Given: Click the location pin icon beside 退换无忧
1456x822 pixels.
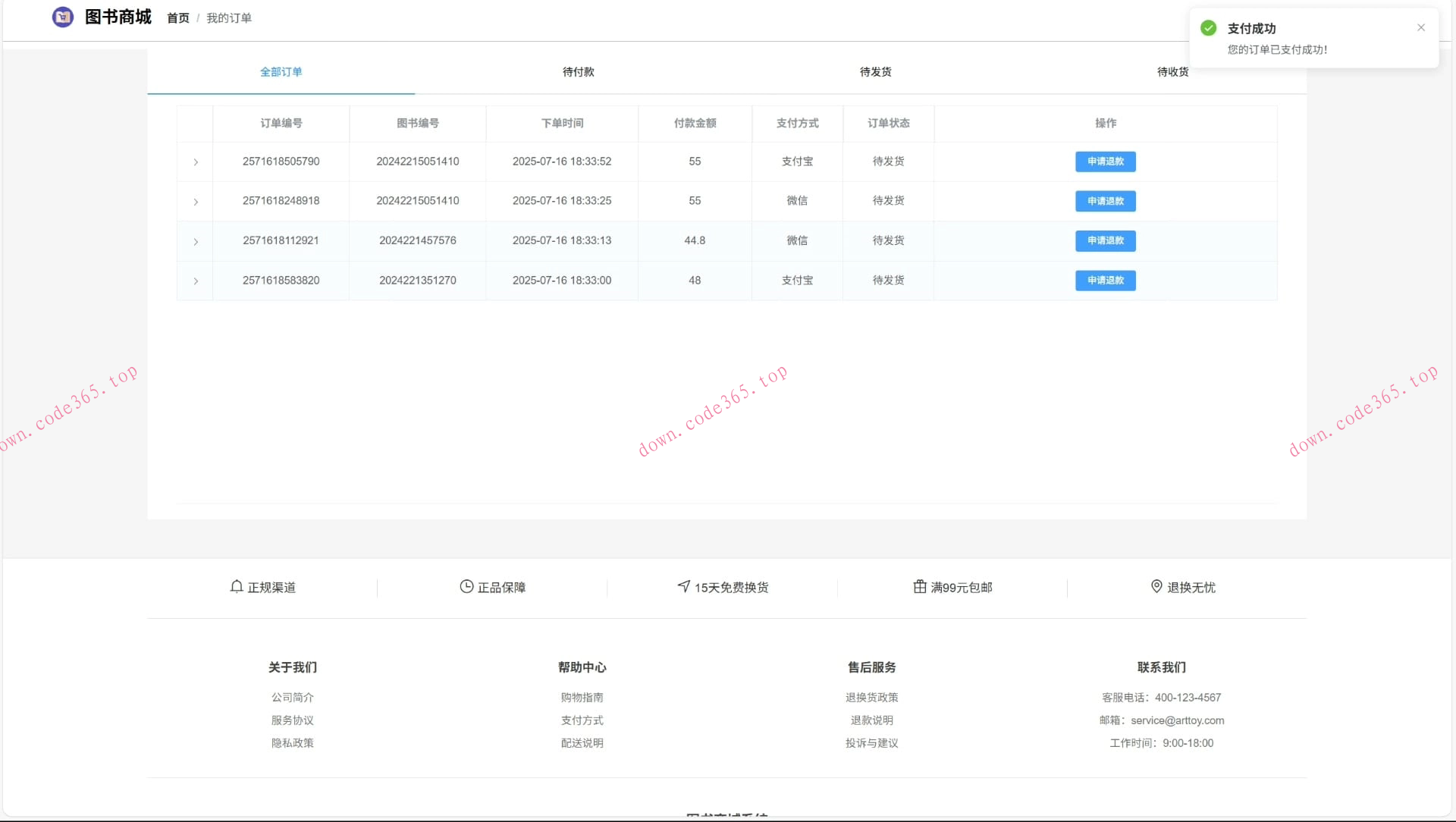Looking at the screenshot, I should click(x=1156, y=587).
